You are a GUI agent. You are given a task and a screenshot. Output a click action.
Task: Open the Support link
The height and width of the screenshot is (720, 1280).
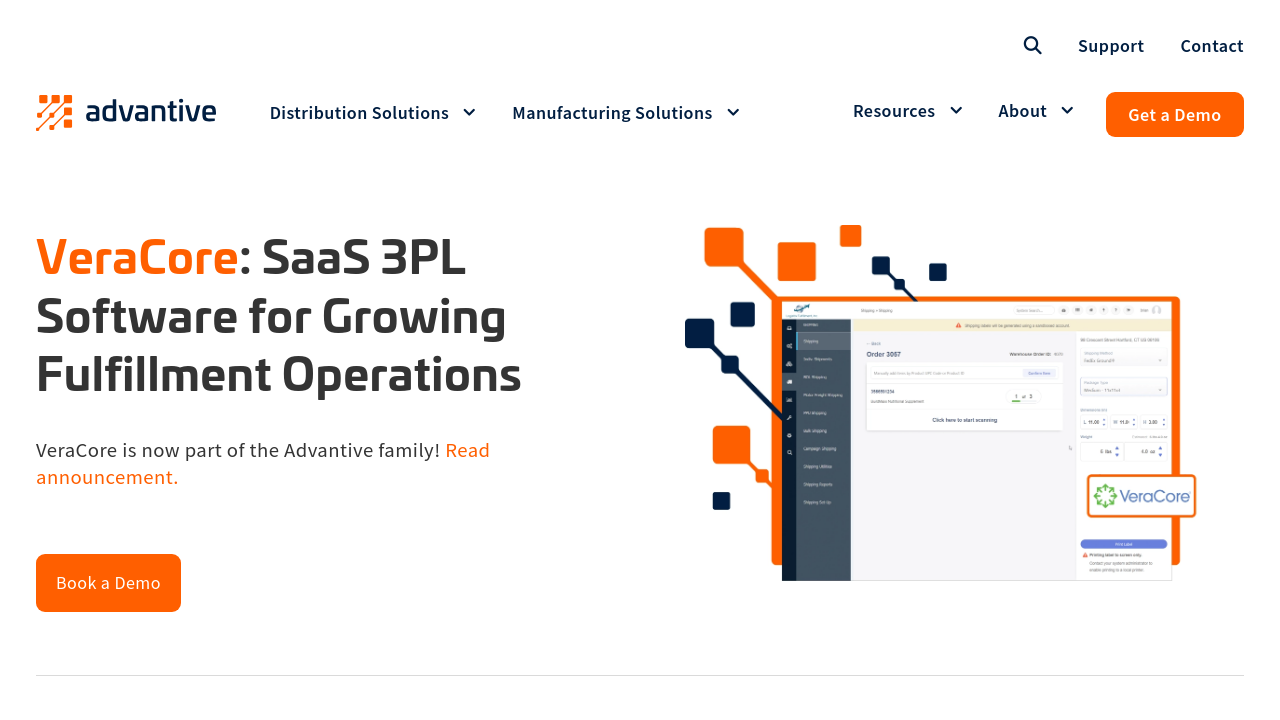[1111, 46]
